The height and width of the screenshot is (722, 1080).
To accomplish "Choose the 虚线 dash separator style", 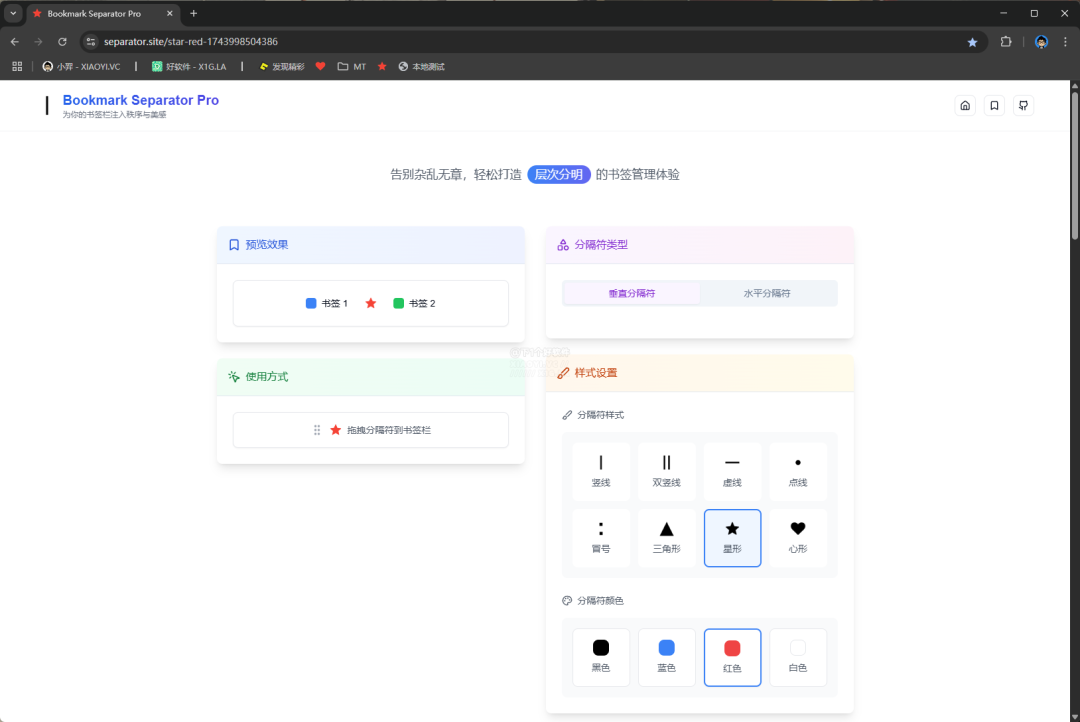I will 732,471.
